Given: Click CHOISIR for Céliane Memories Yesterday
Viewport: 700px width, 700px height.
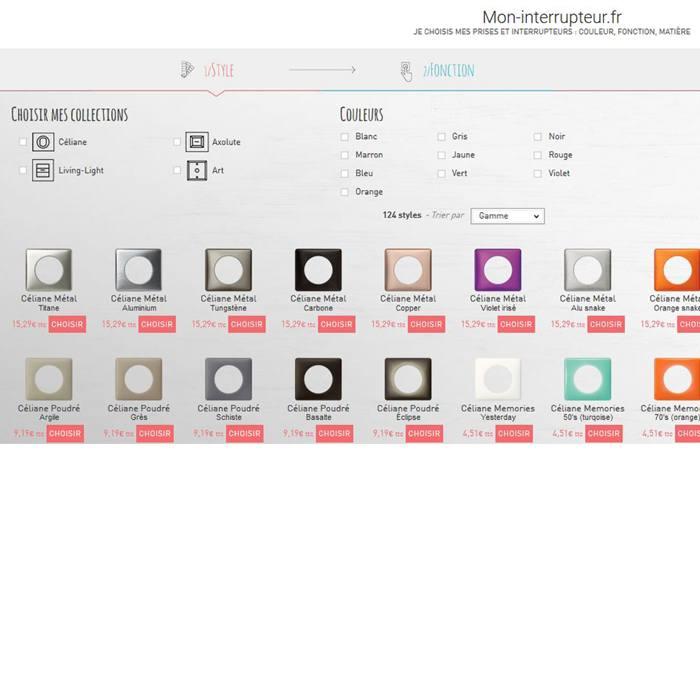Looking at the screenshot, I should coord(514,433).
